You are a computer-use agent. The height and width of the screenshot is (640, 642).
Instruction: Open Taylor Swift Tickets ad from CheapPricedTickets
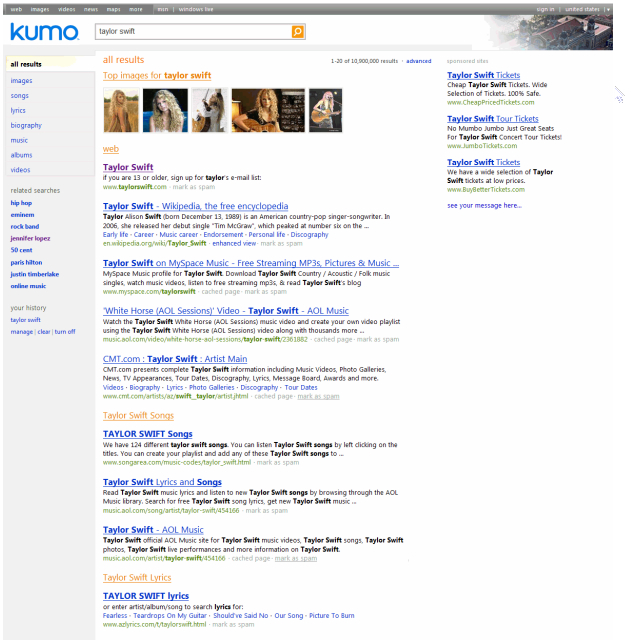484,75
